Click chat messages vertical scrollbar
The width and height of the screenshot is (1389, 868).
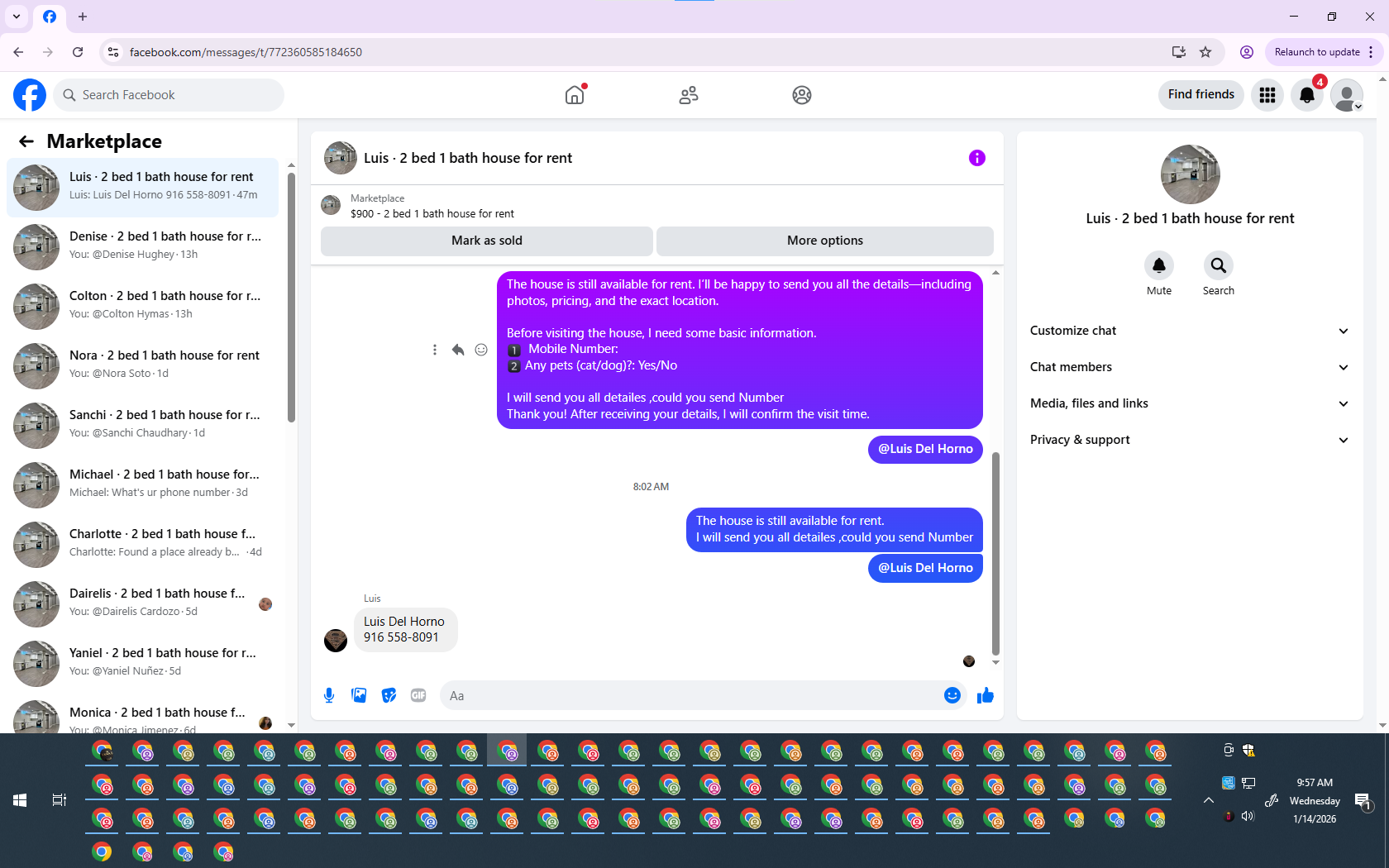(x=995, y=554)
